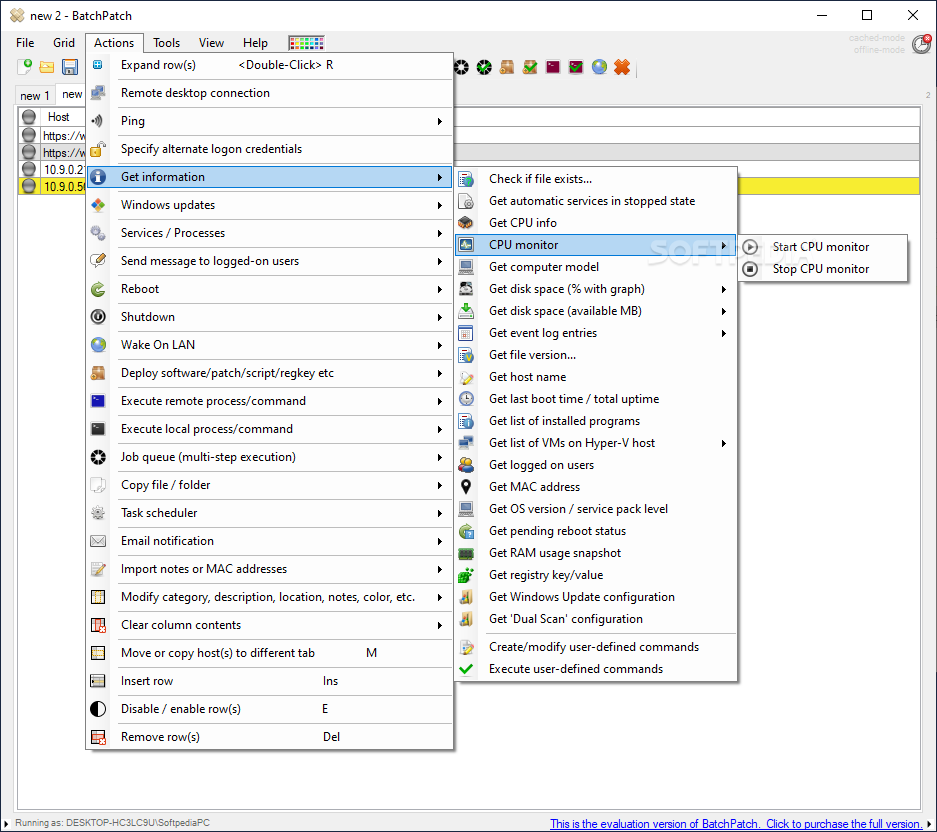Open the Tools menu
The width and height of the screenshot is (937, 832).
(166, 43)
